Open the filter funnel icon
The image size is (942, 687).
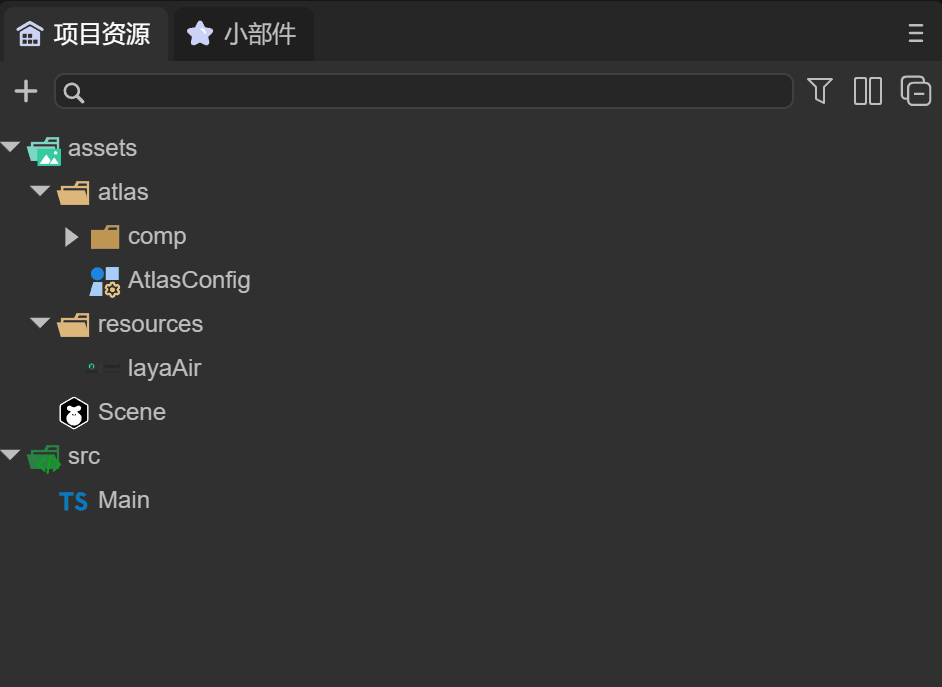[820, 91]
